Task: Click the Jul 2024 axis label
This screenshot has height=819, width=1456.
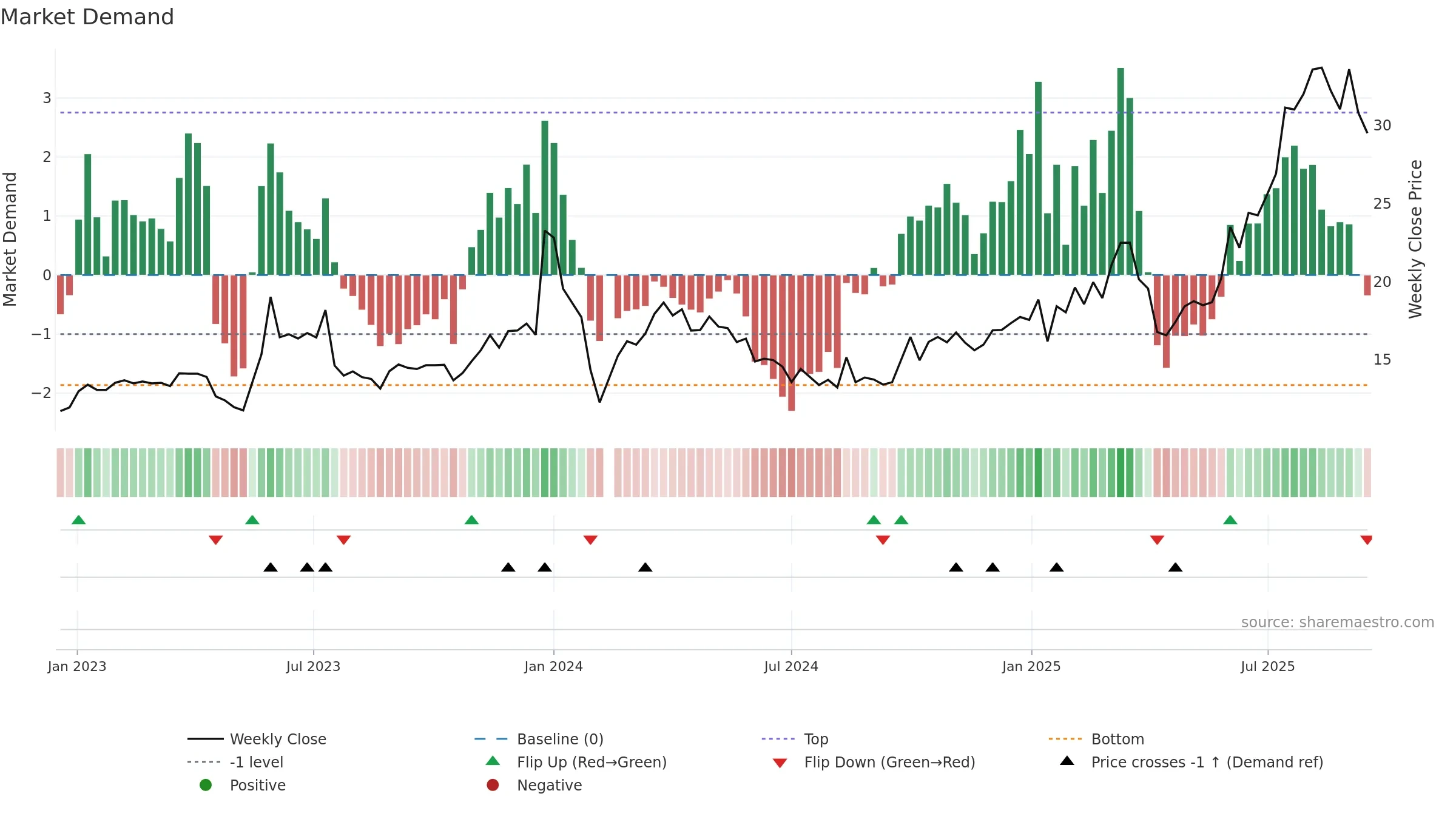Action: coord(791,667)
